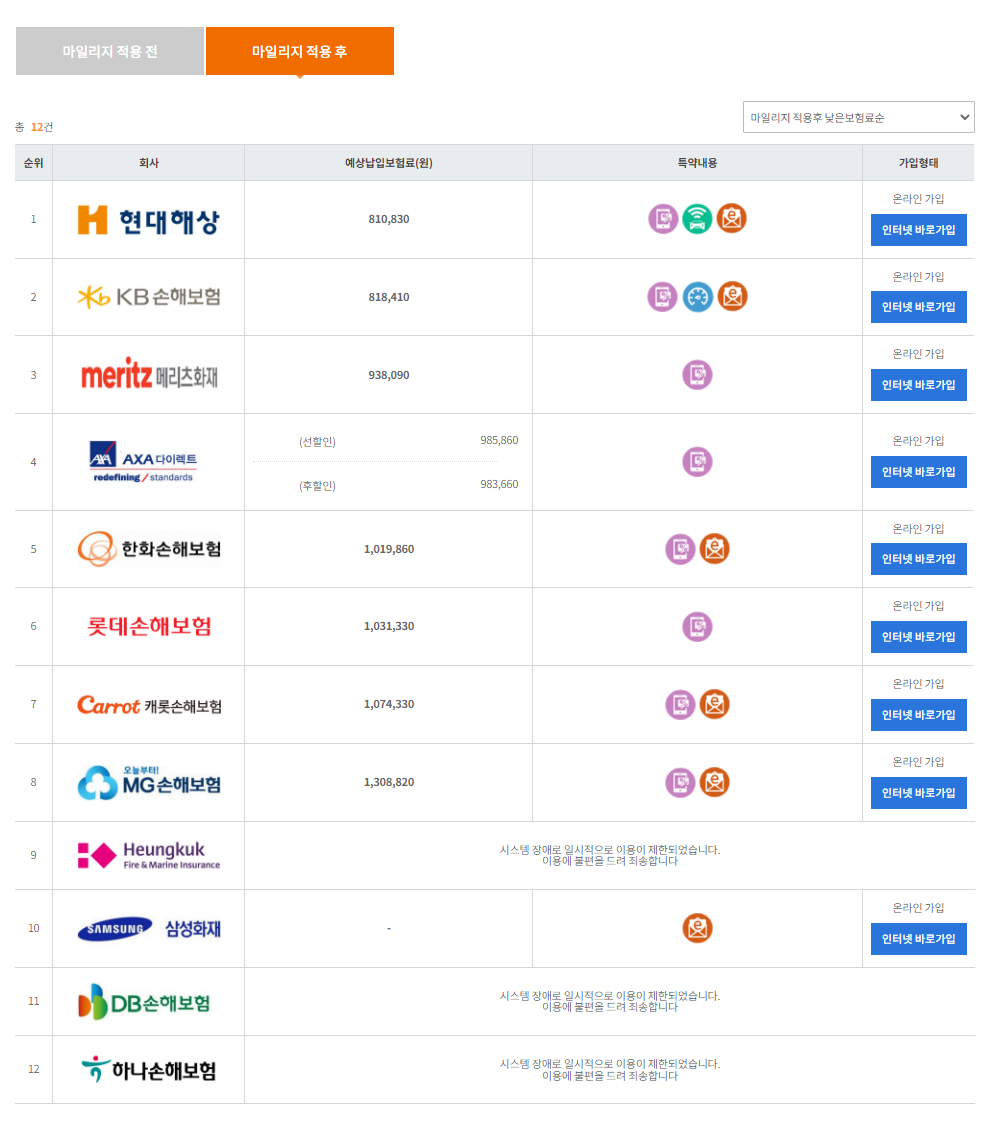Click 인터넷 바로가입 for KB손해보험

(918, 307)
